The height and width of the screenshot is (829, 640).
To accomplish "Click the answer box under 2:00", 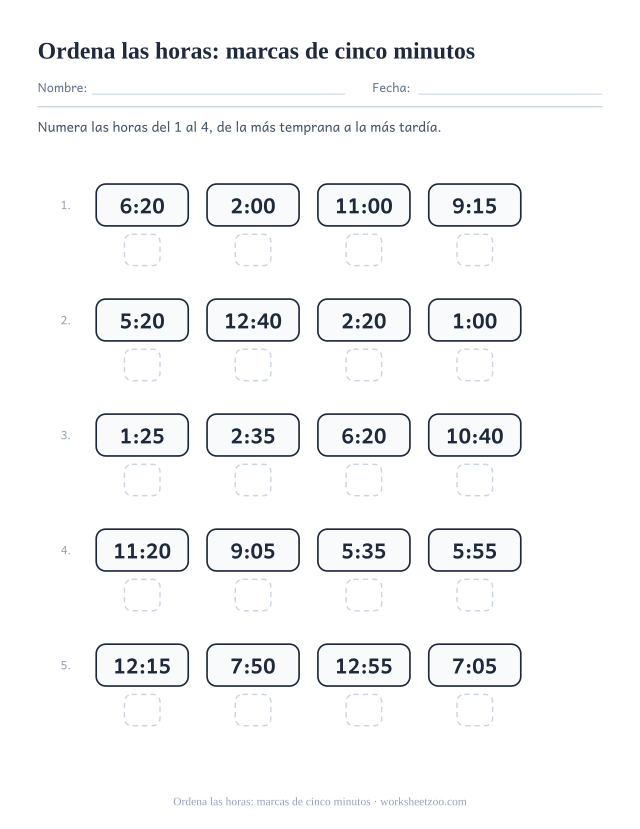I will click(253, 250).
